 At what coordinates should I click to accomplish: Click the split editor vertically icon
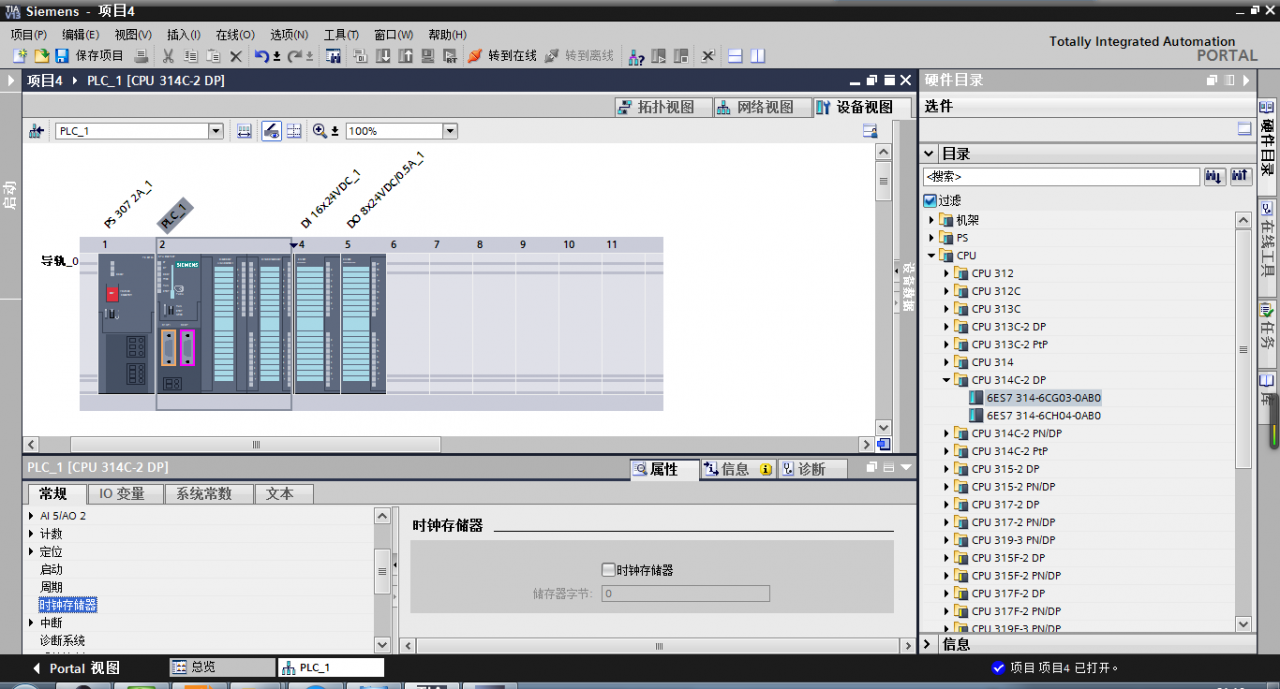pyautogui.click(x=758, y=56)
